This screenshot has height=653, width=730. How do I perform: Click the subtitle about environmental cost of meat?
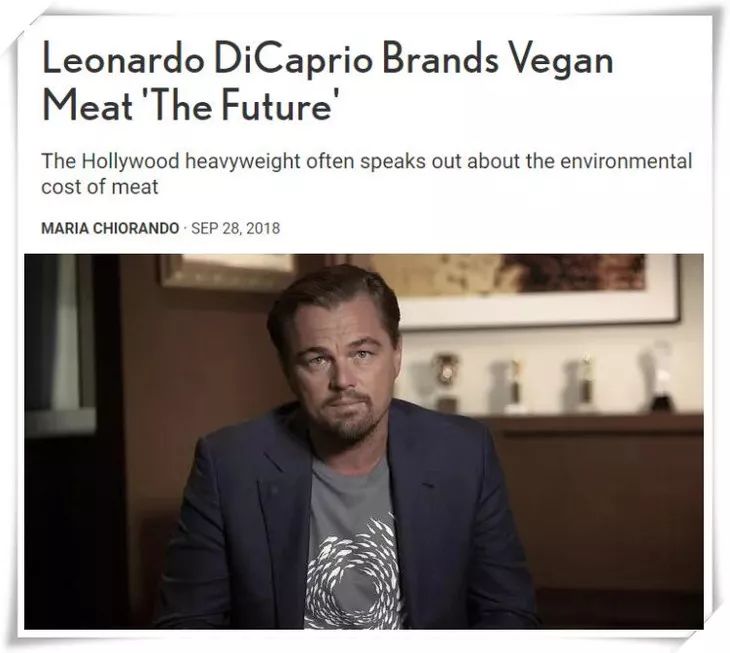click(x=366, y=174)
